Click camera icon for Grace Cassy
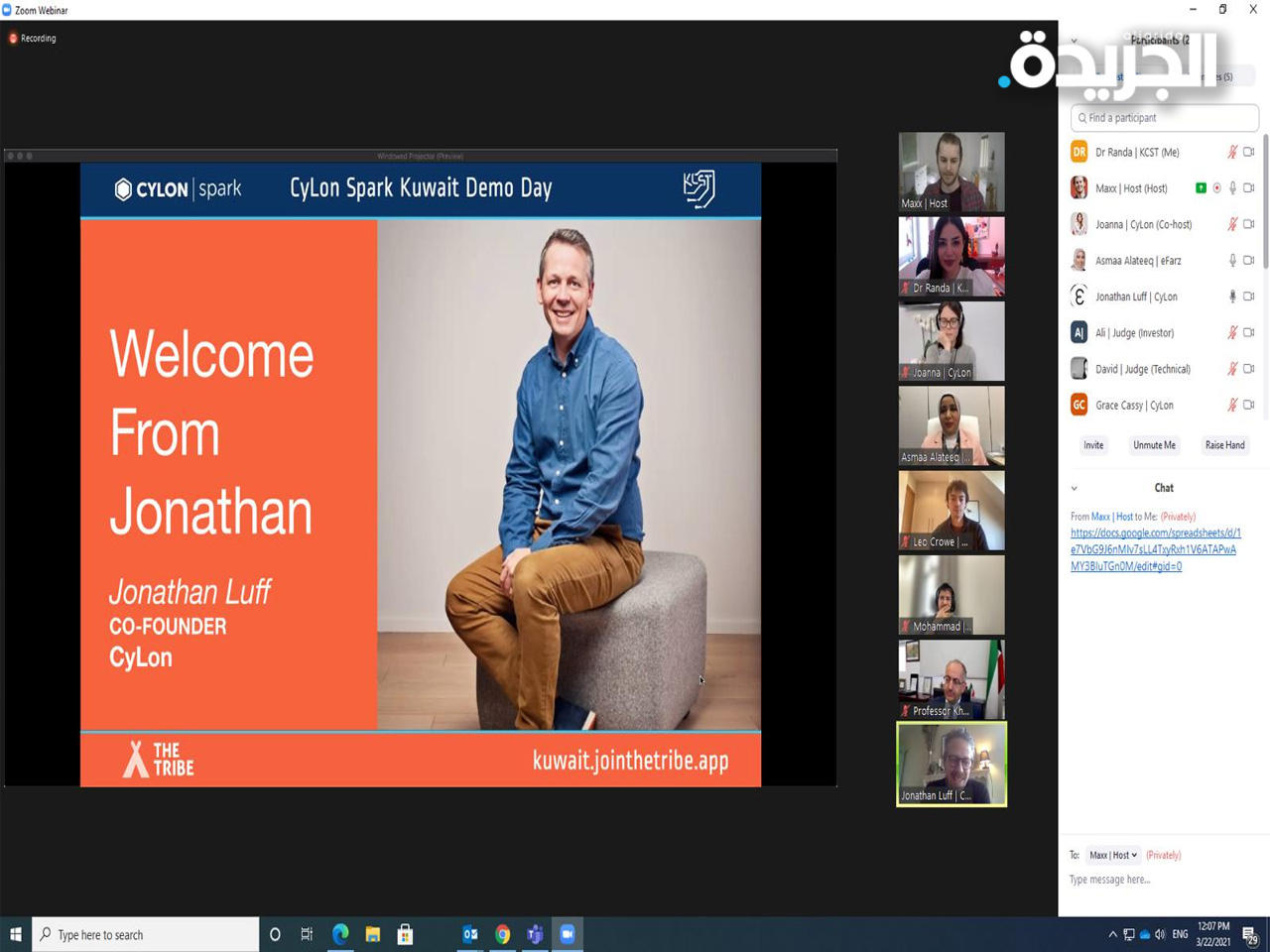The image size is (1270, 952). click(1249, 405)
